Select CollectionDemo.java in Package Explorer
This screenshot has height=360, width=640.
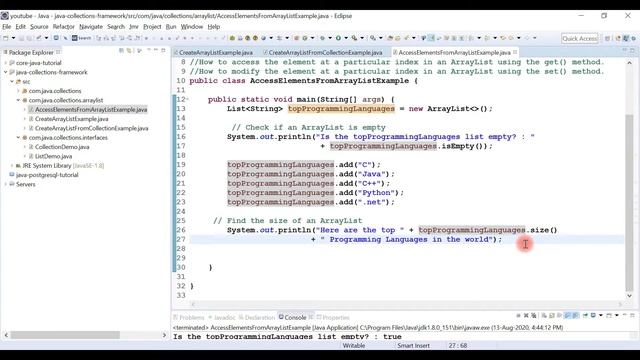pos(62,147)
